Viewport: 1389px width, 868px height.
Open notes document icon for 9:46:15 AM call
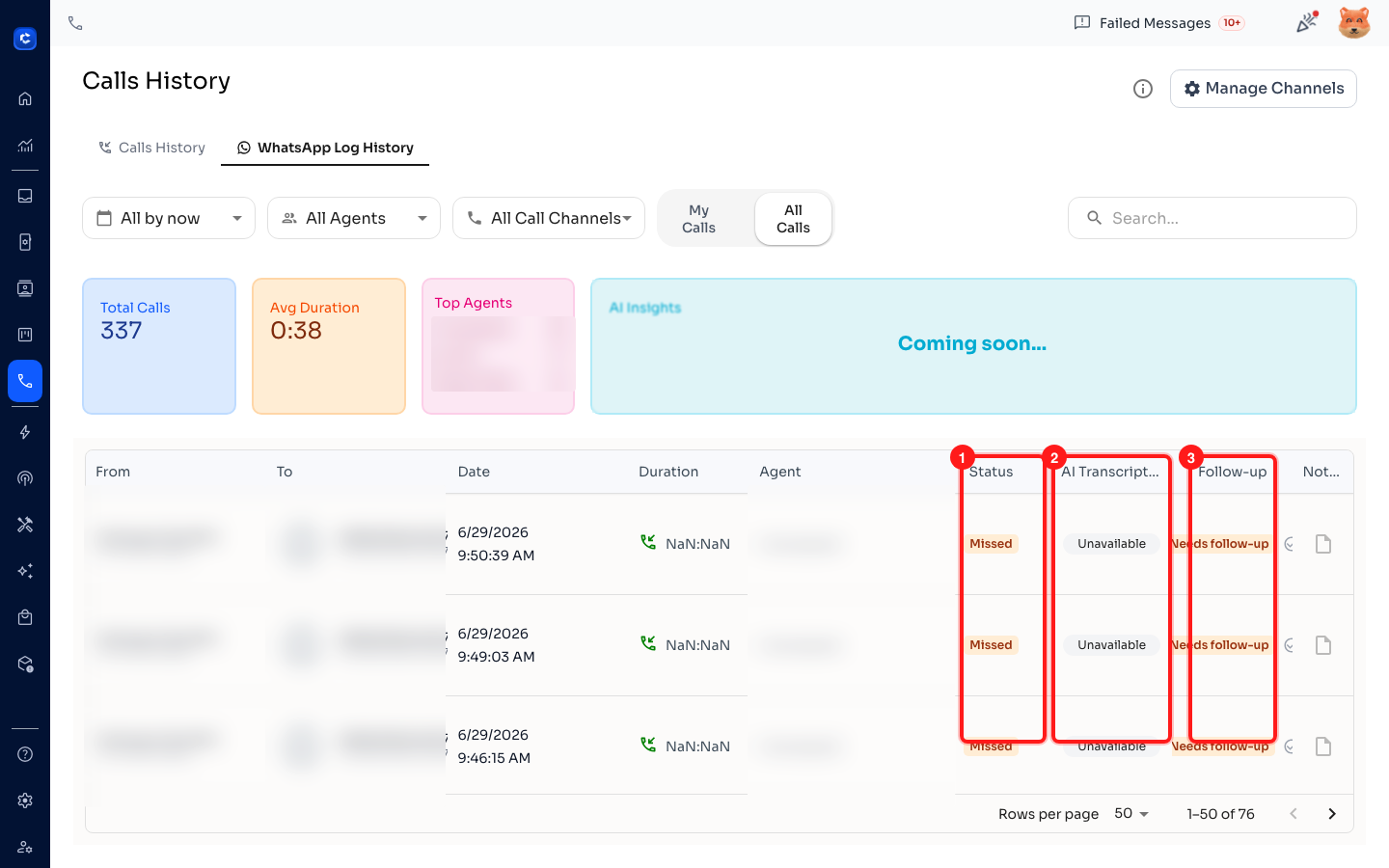[1323, 746]
